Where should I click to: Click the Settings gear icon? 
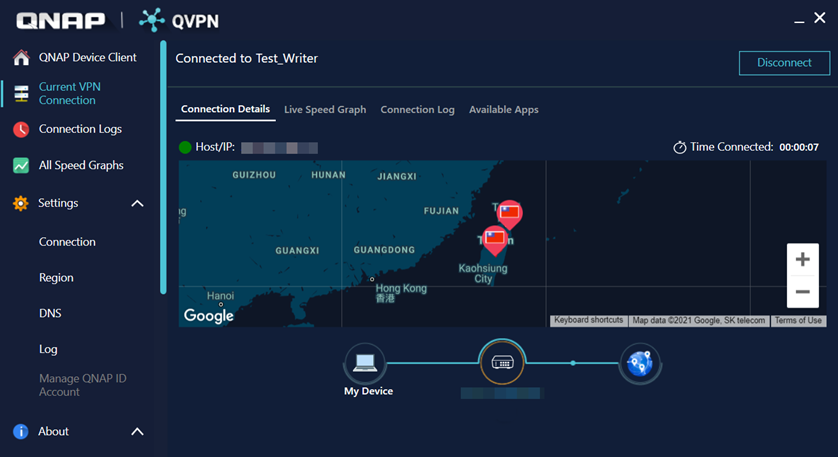tap(20, 203)
